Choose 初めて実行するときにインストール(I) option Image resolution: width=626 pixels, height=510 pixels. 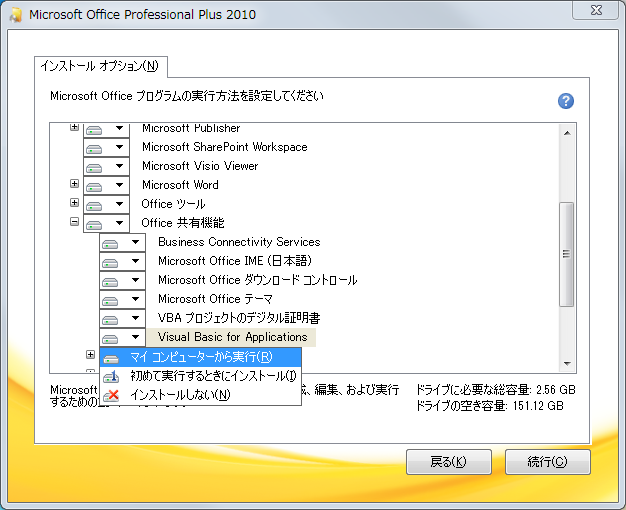click(x=200, y=376)
